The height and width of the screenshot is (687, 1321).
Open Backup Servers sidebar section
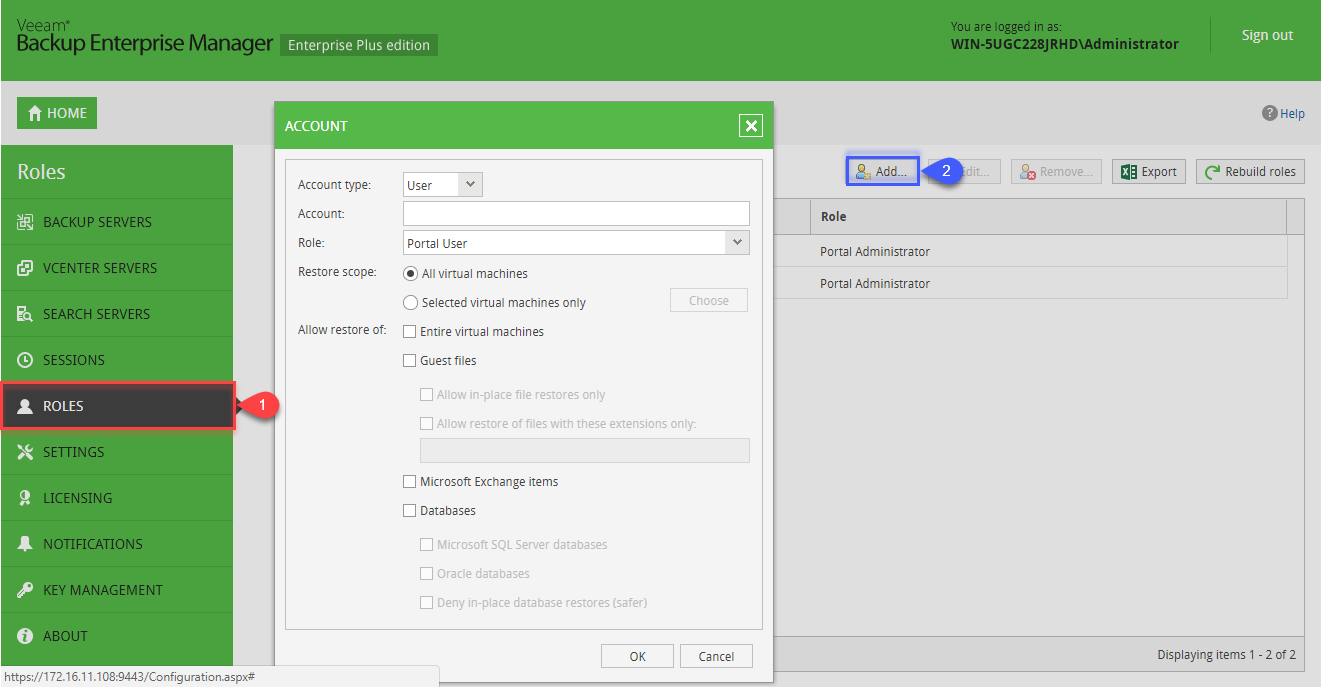tap(97, 222)
